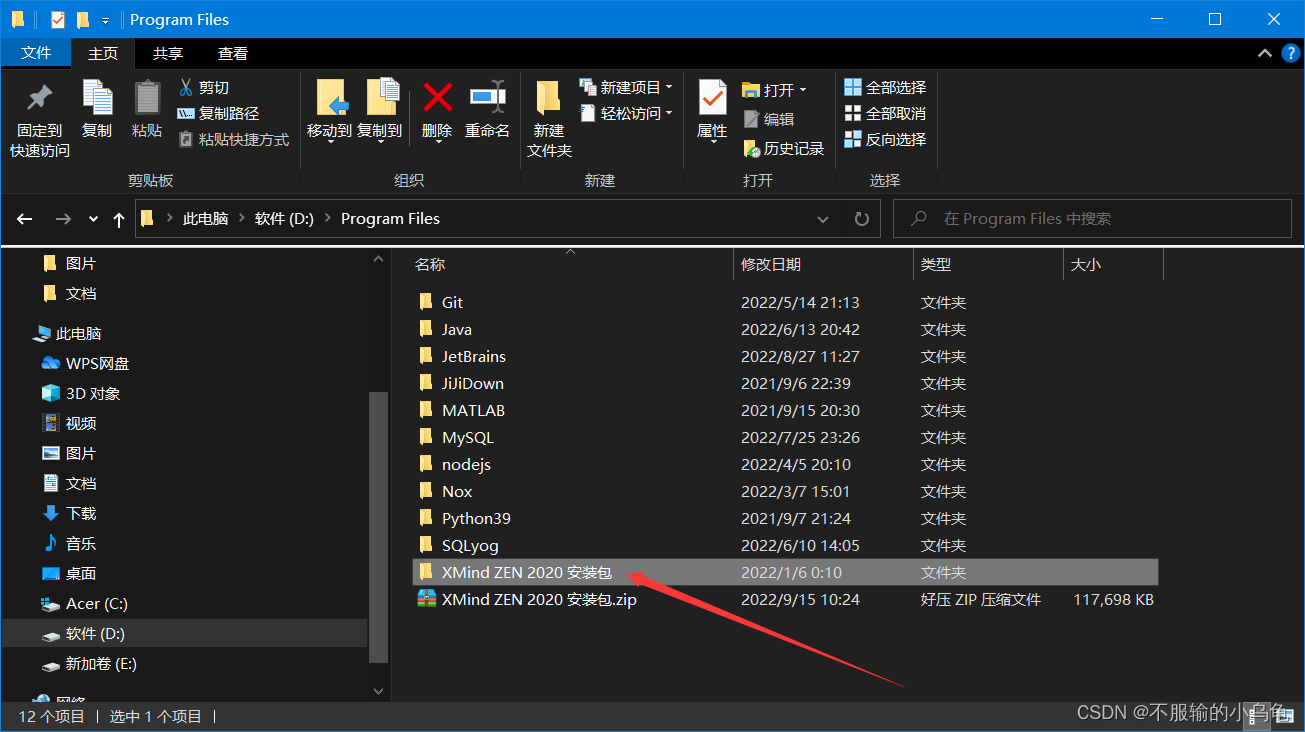
Task: Refresh the Program Files folder
Action: click(x=862, y=219)
